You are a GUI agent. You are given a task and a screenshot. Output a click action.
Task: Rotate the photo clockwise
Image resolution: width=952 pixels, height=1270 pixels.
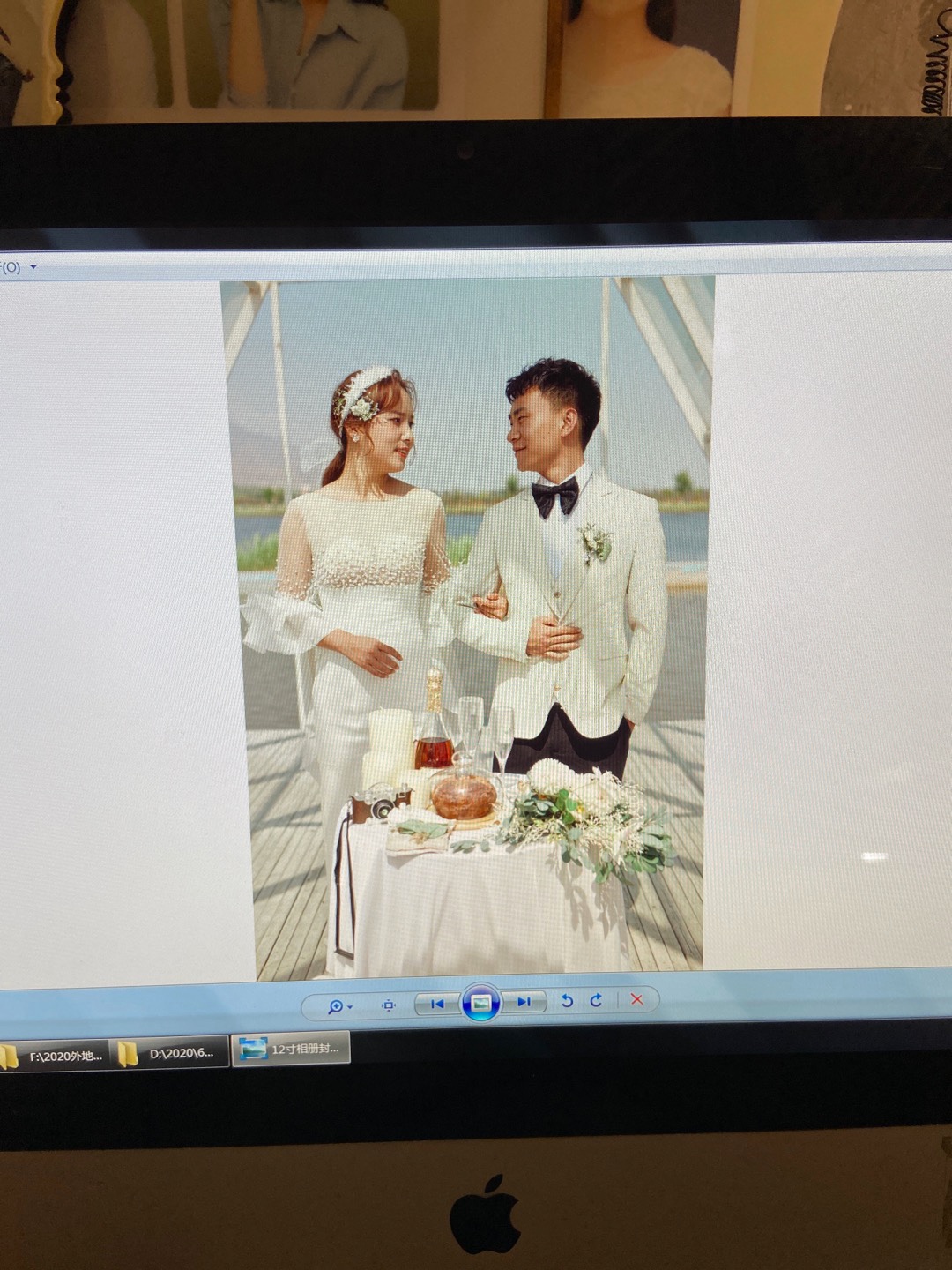(597, 1000)
